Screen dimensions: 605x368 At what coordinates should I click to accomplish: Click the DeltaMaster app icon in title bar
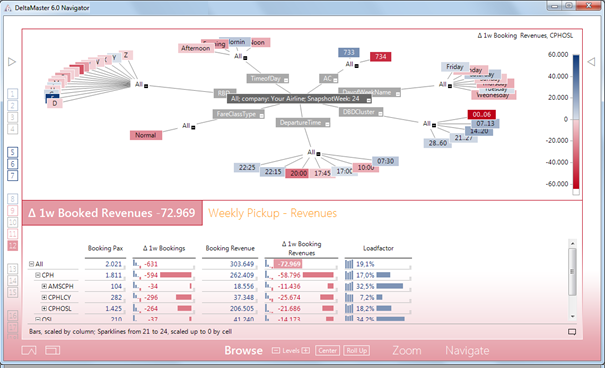click(8, 8)
